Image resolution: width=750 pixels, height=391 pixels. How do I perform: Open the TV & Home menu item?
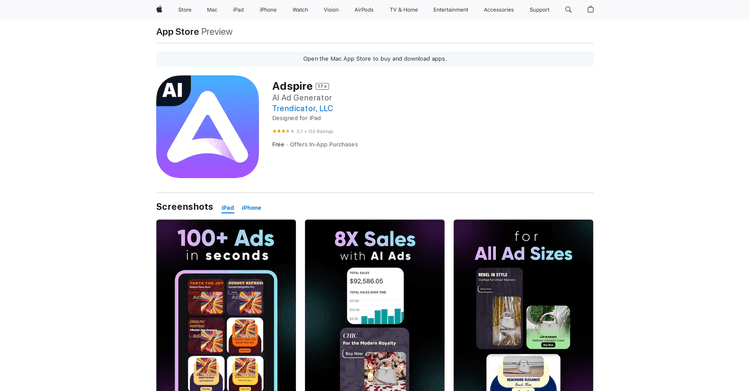[x=404, y=10]
